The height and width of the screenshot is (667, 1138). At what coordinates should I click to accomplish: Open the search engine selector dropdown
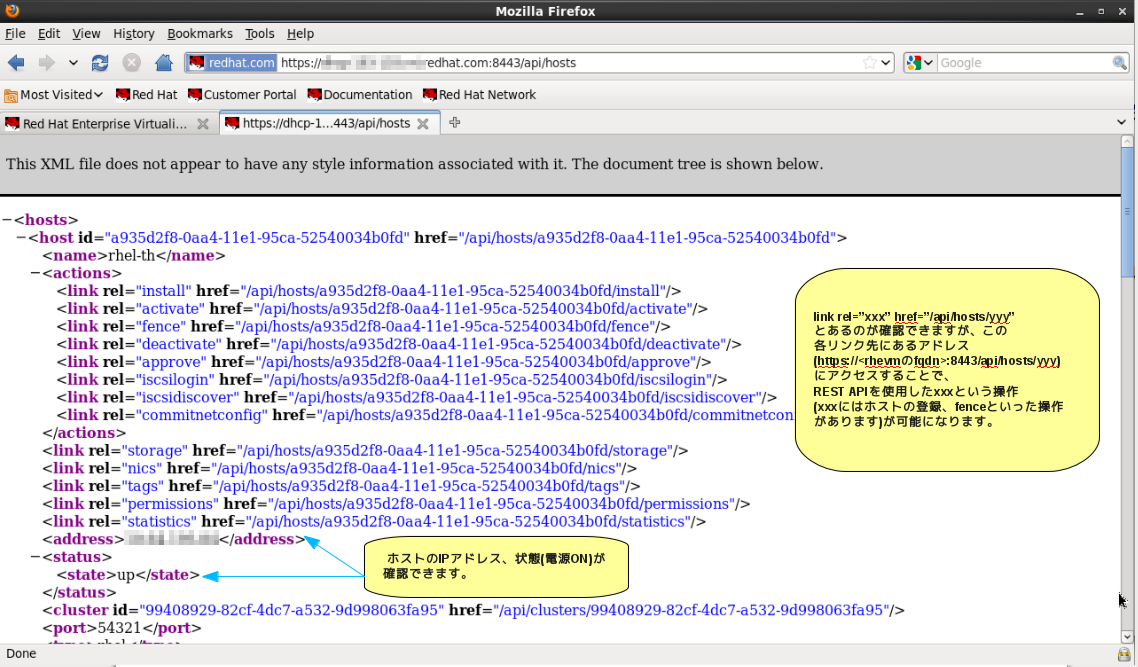(920, 63)
